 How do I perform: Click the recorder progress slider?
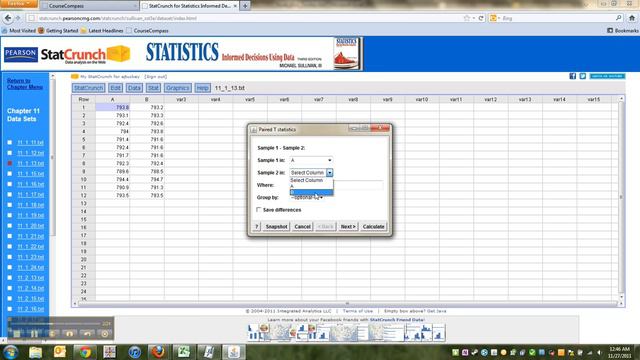(x=55, y=324)
